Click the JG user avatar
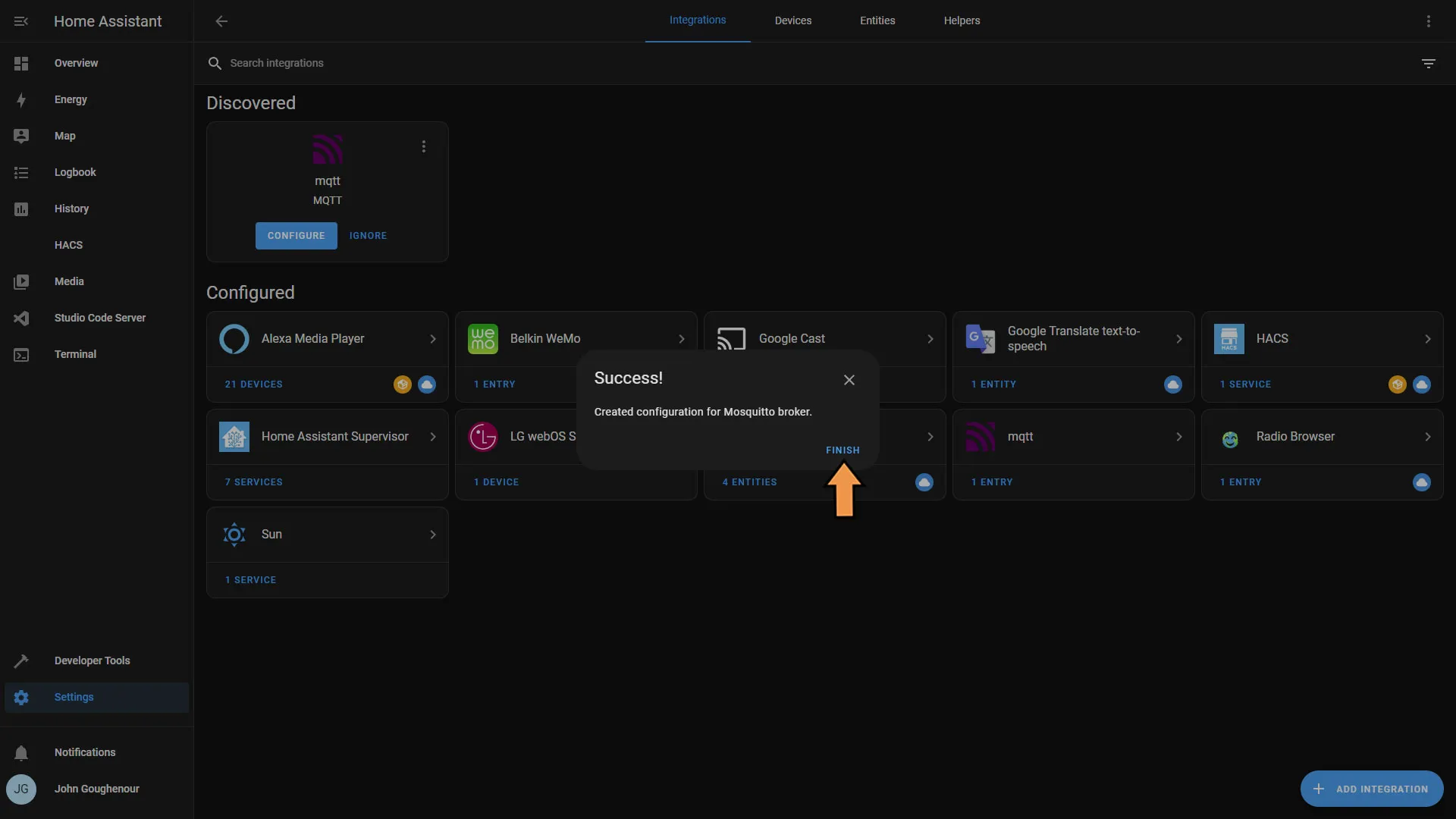This screenshot has height=819, width=1456. 21,789
